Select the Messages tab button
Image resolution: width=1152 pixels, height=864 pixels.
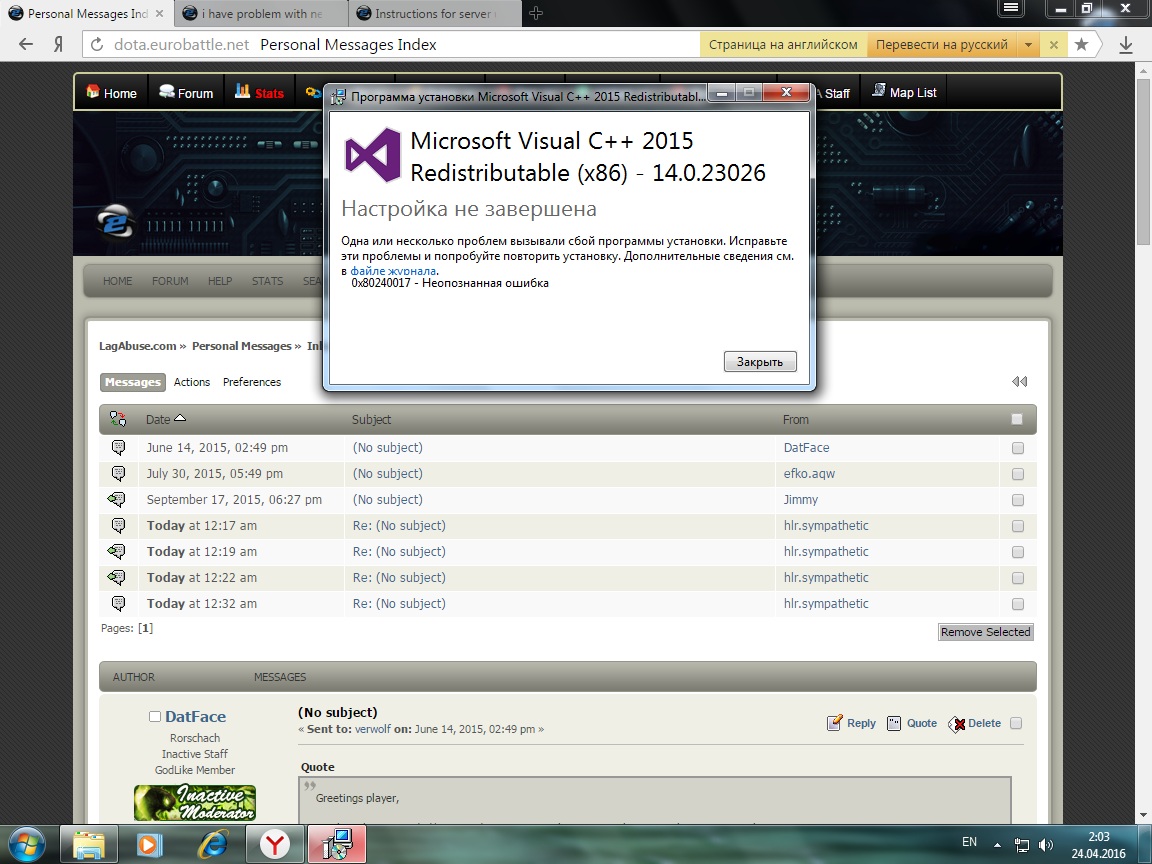point(132,382)
